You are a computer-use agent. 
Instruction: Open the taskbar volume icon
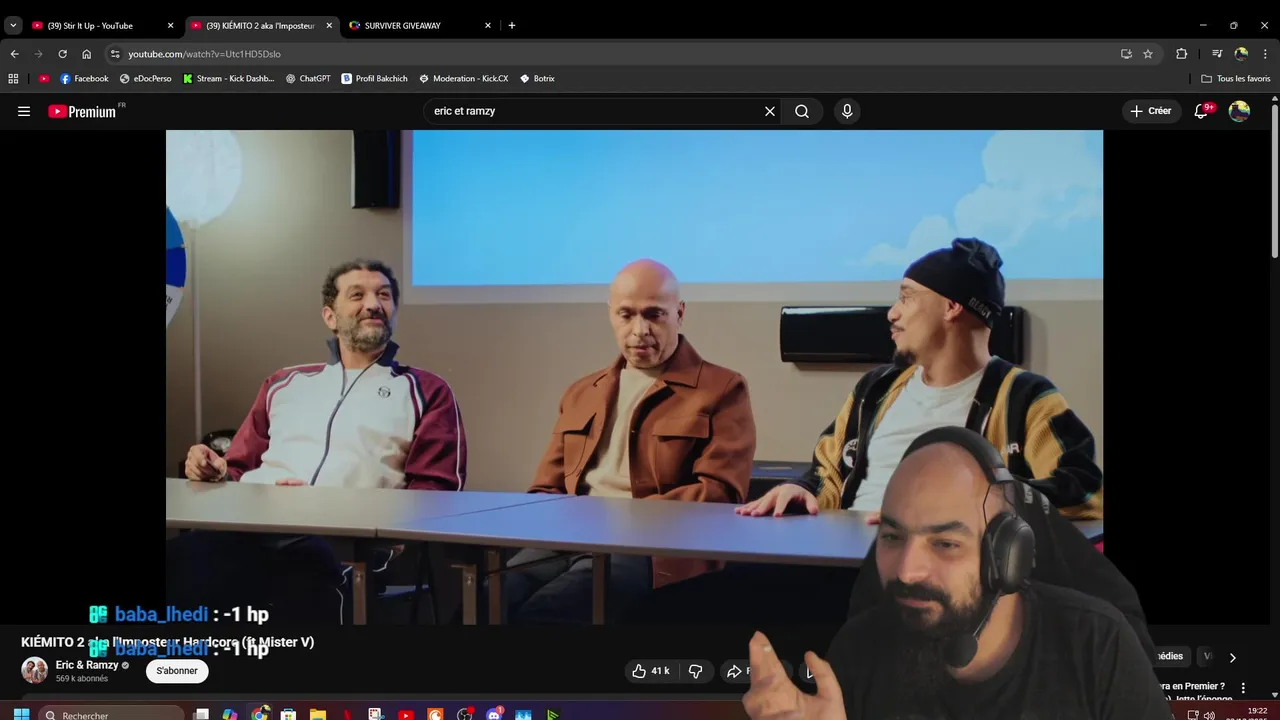(x=1209, y=715)
